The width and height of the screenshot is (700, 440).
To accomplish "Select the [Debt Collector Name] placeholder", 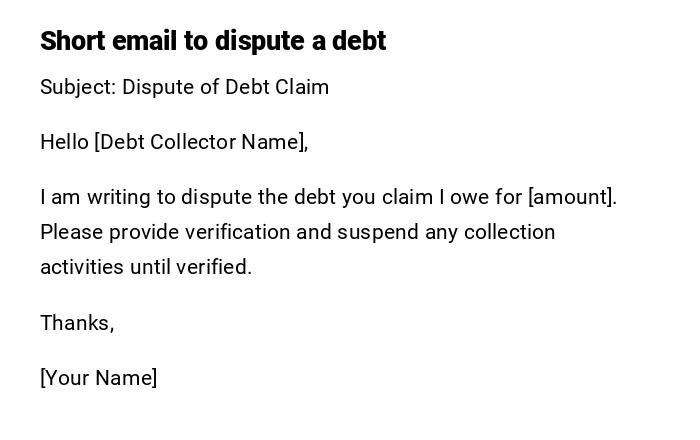I will click(x=201, y=142).
